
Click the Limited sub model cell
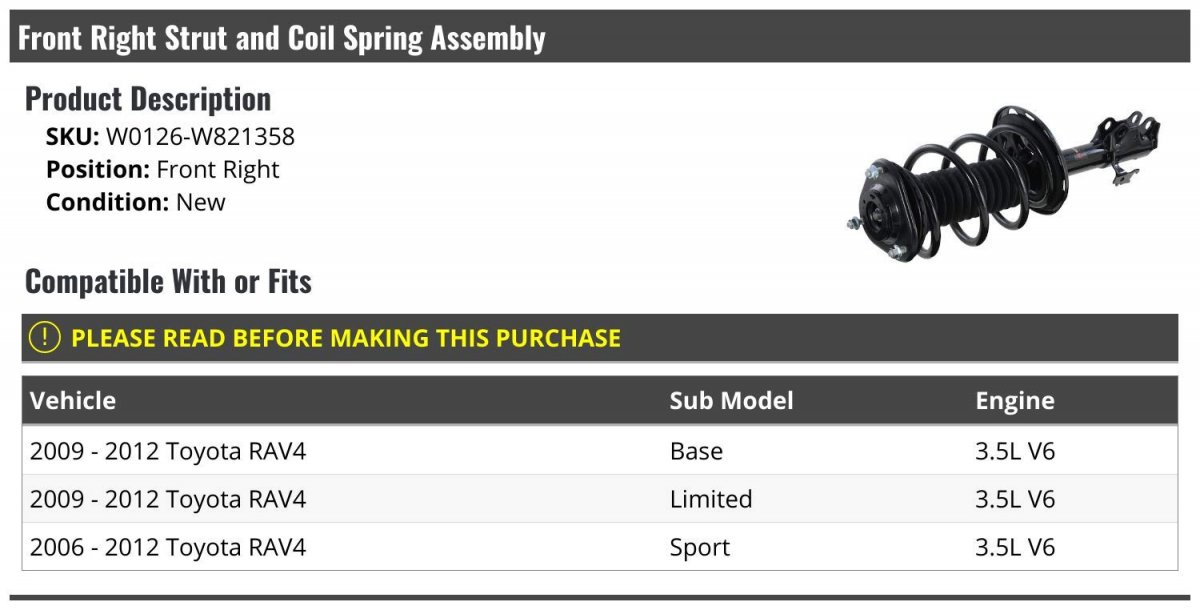(711, 499)
